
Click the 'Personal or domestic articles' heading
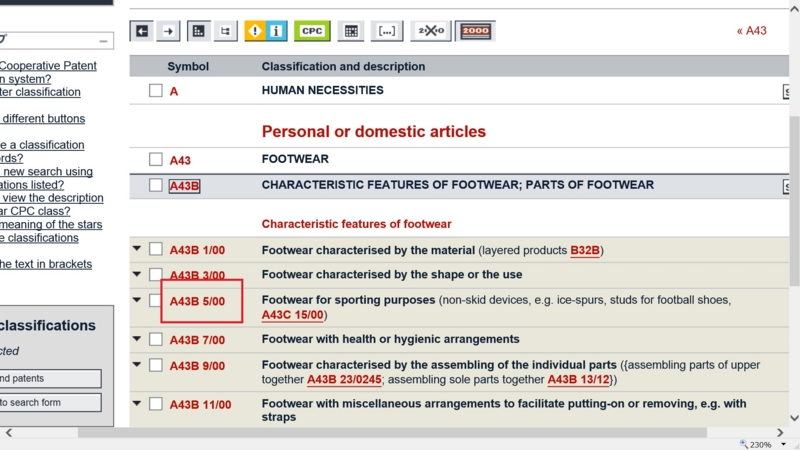[x=373, y=132]
